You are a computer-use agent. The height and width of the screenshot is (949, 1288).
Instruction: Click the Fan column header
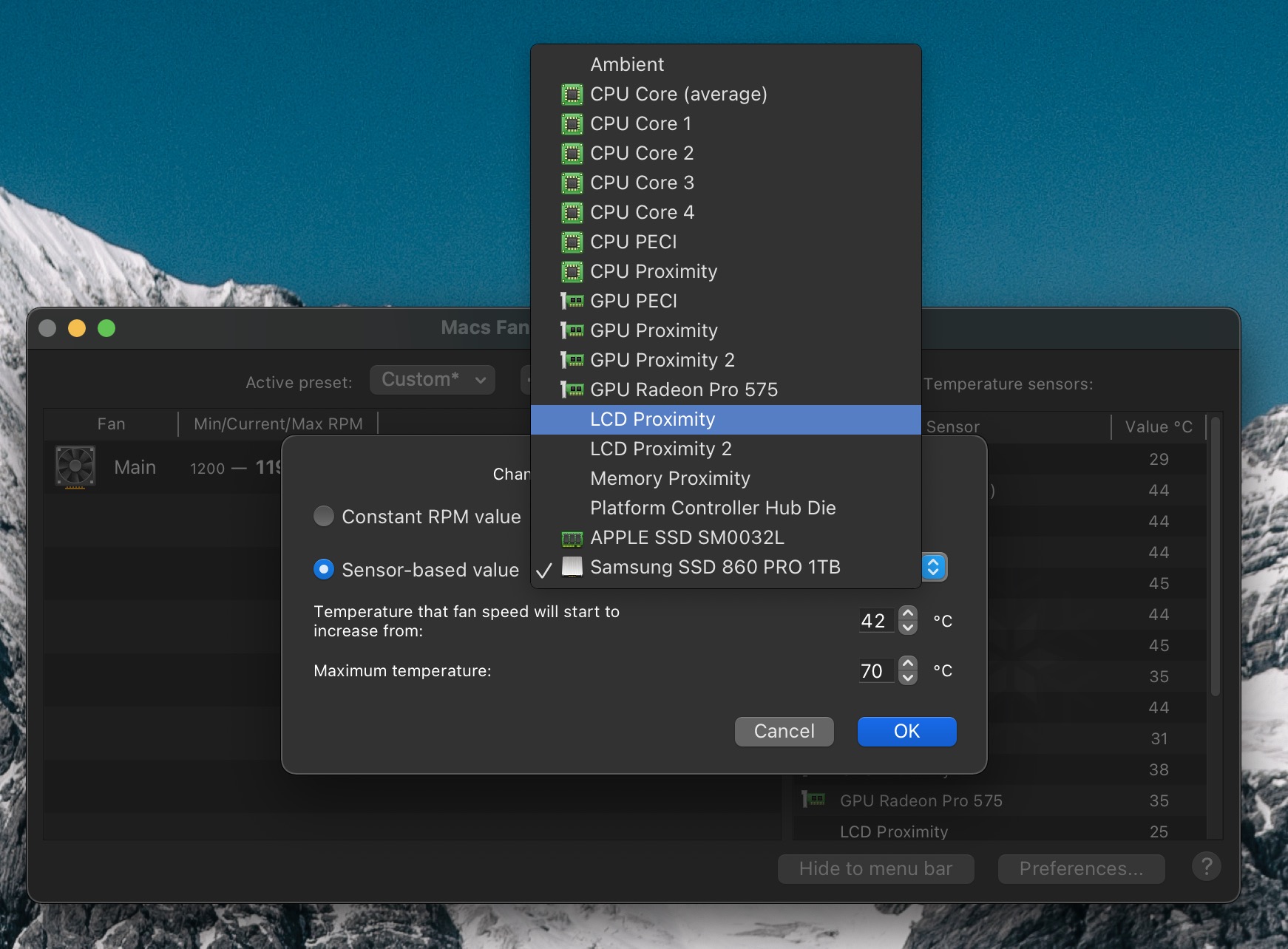pos(111,424)
